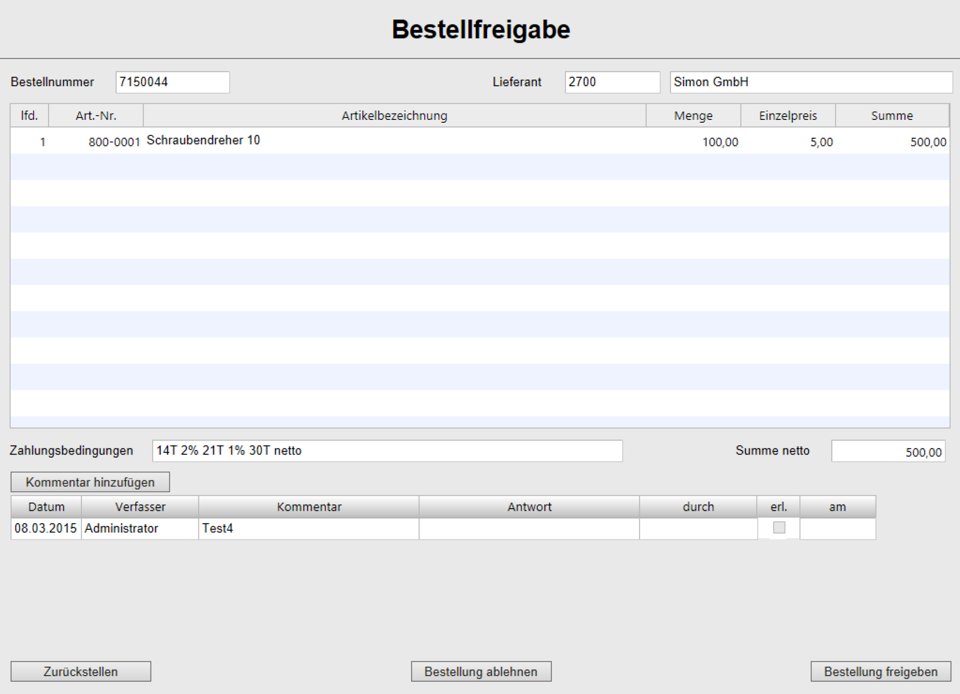Sort by lfd. column header
Screen dimensions: 960x694
coord(29,116)
